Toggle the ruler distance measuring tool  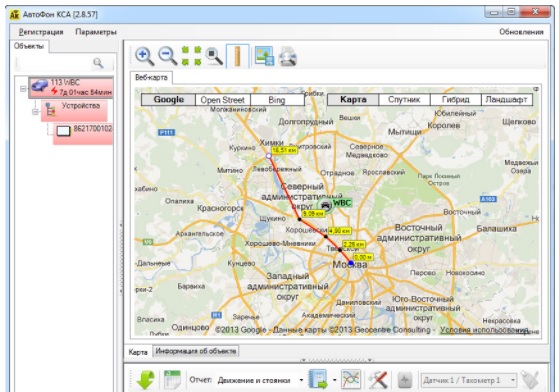[x=237, y=56]
